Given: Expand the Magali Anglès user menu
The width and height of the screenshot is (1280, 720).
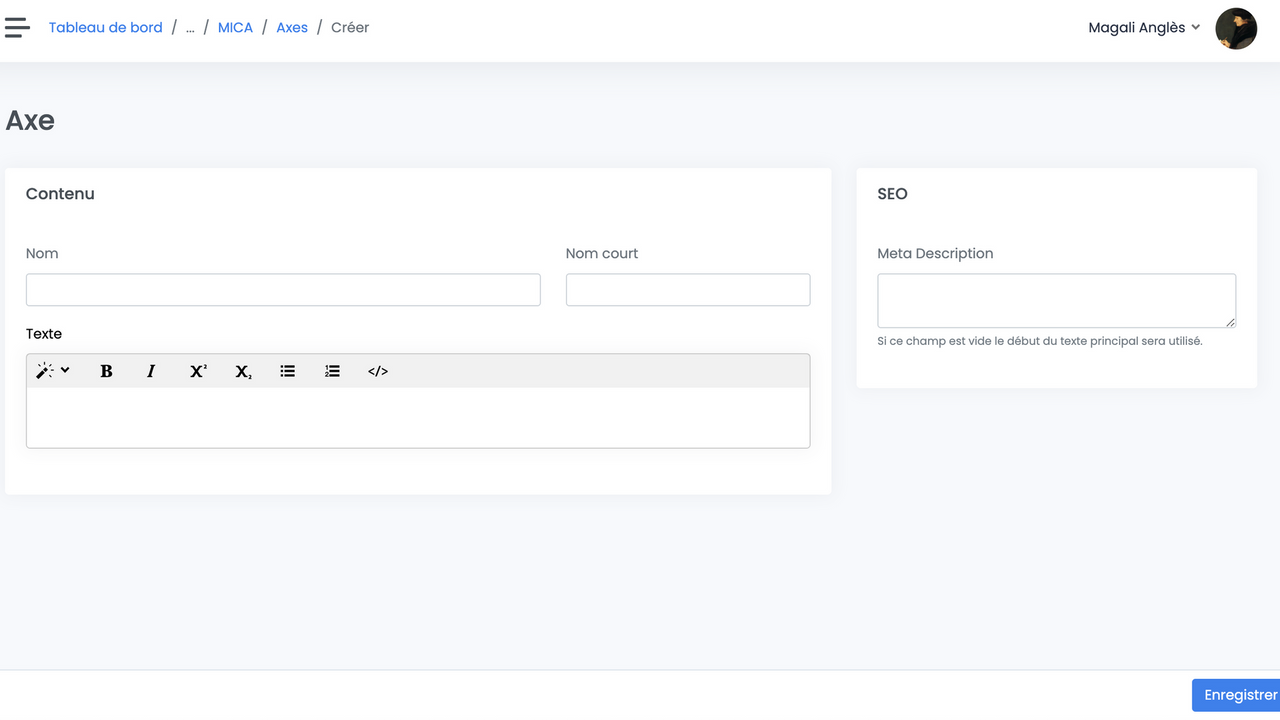Looking at the screenshot, I should [x=1143, y=28].
